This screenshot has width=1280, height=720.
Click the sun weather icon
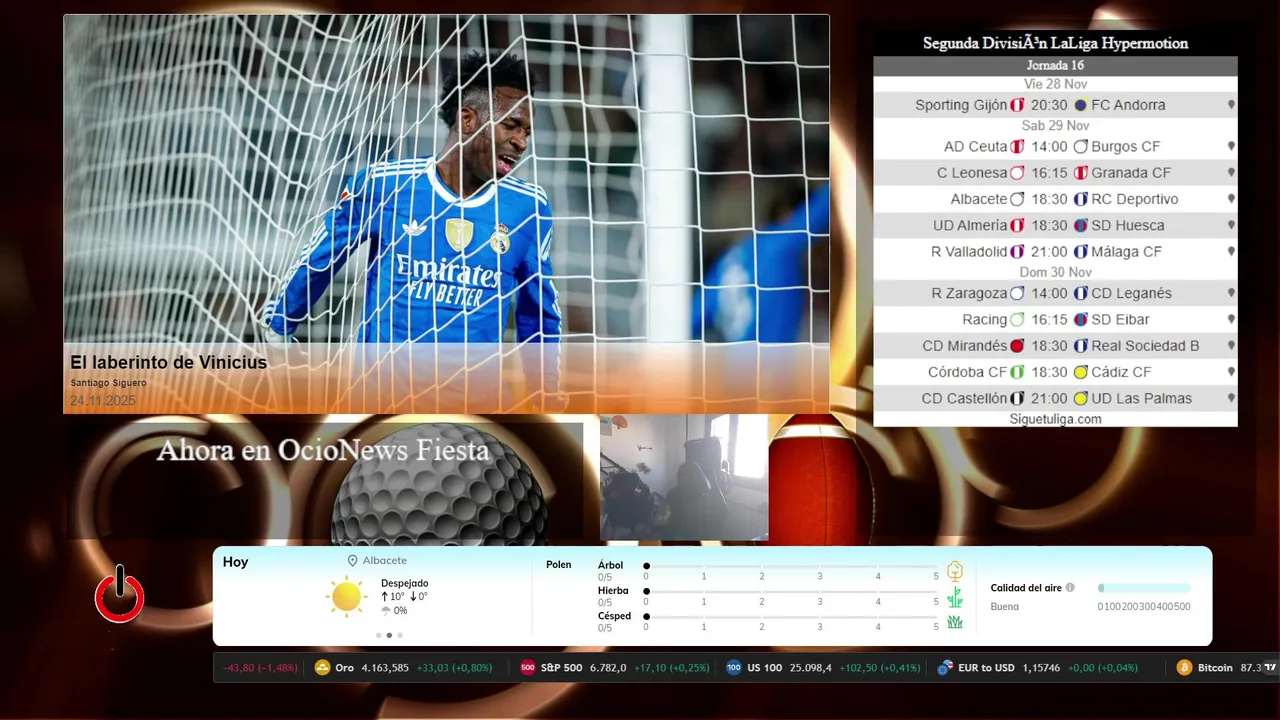click(346, 596)
